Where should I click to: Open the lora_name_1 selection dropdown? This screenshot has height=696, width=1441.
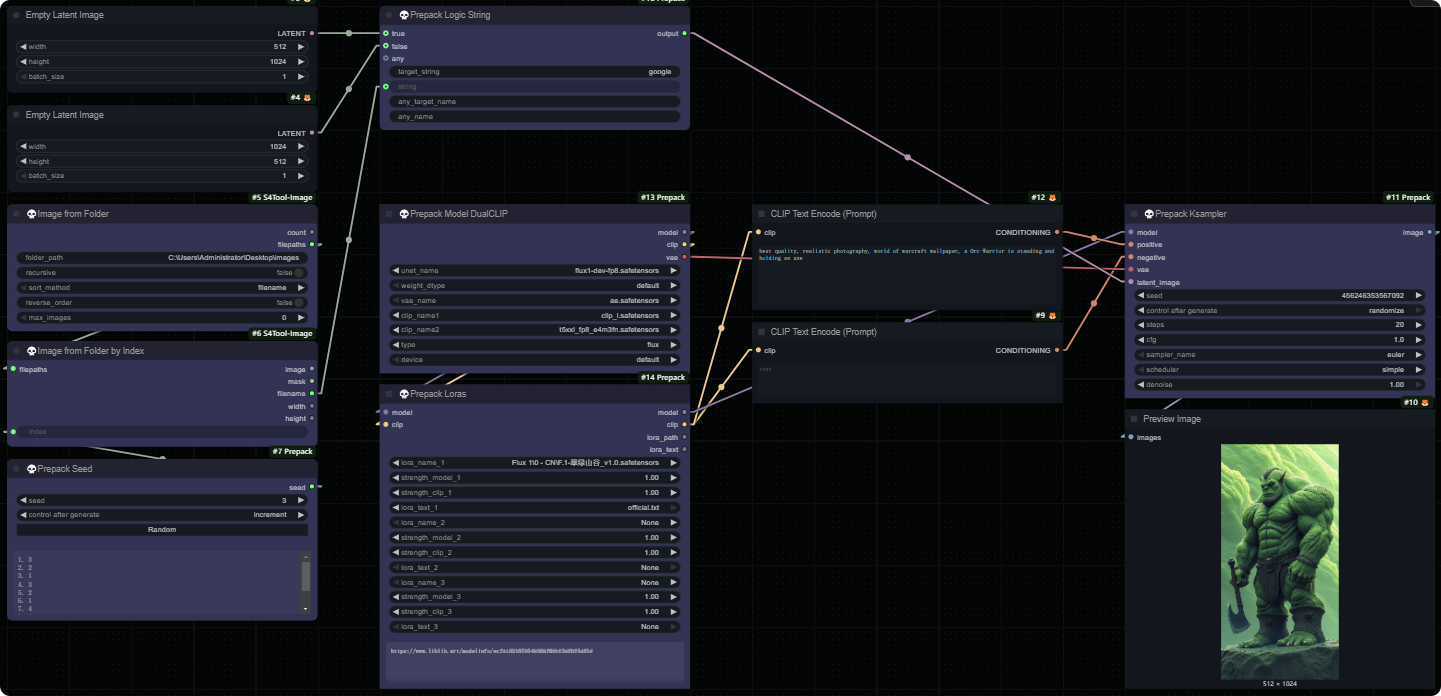(535, 463)
